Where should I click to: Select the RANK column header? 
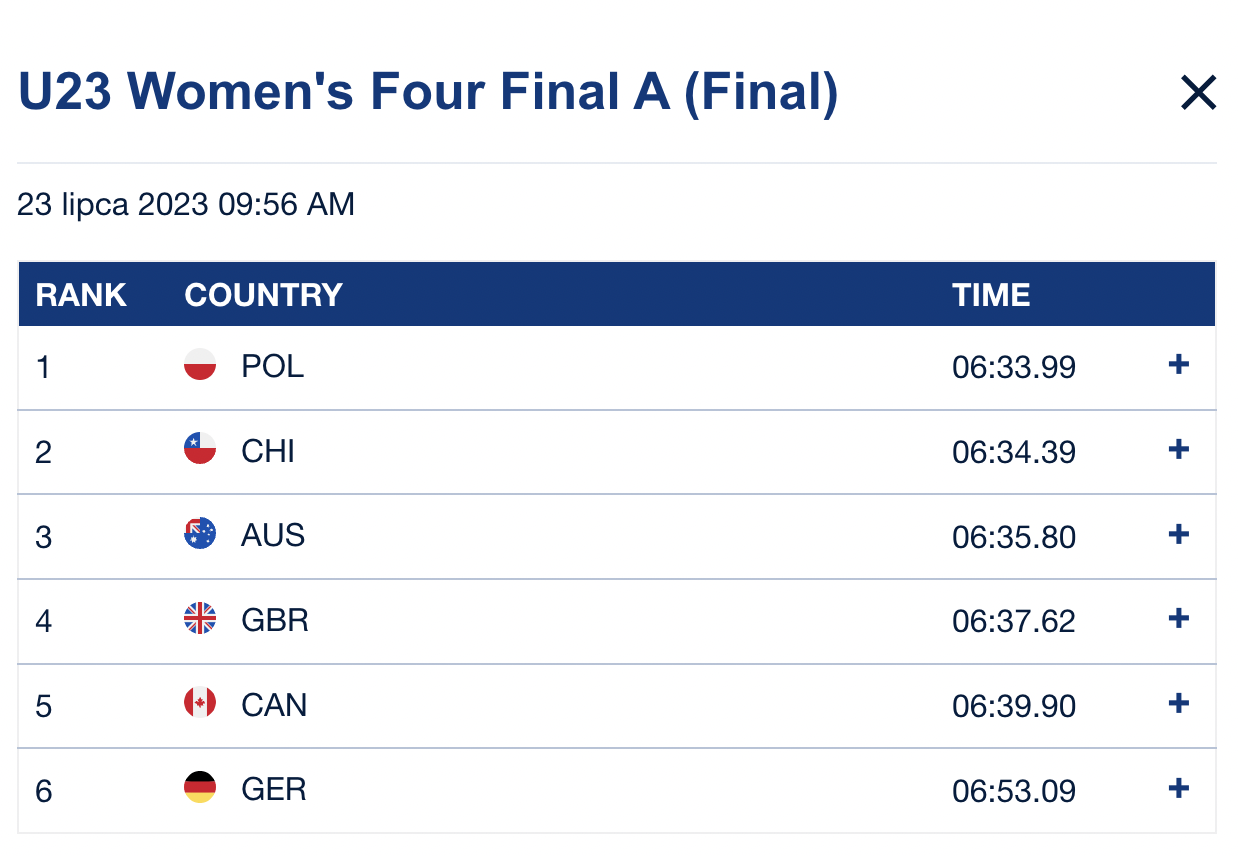tap(81, 295)
